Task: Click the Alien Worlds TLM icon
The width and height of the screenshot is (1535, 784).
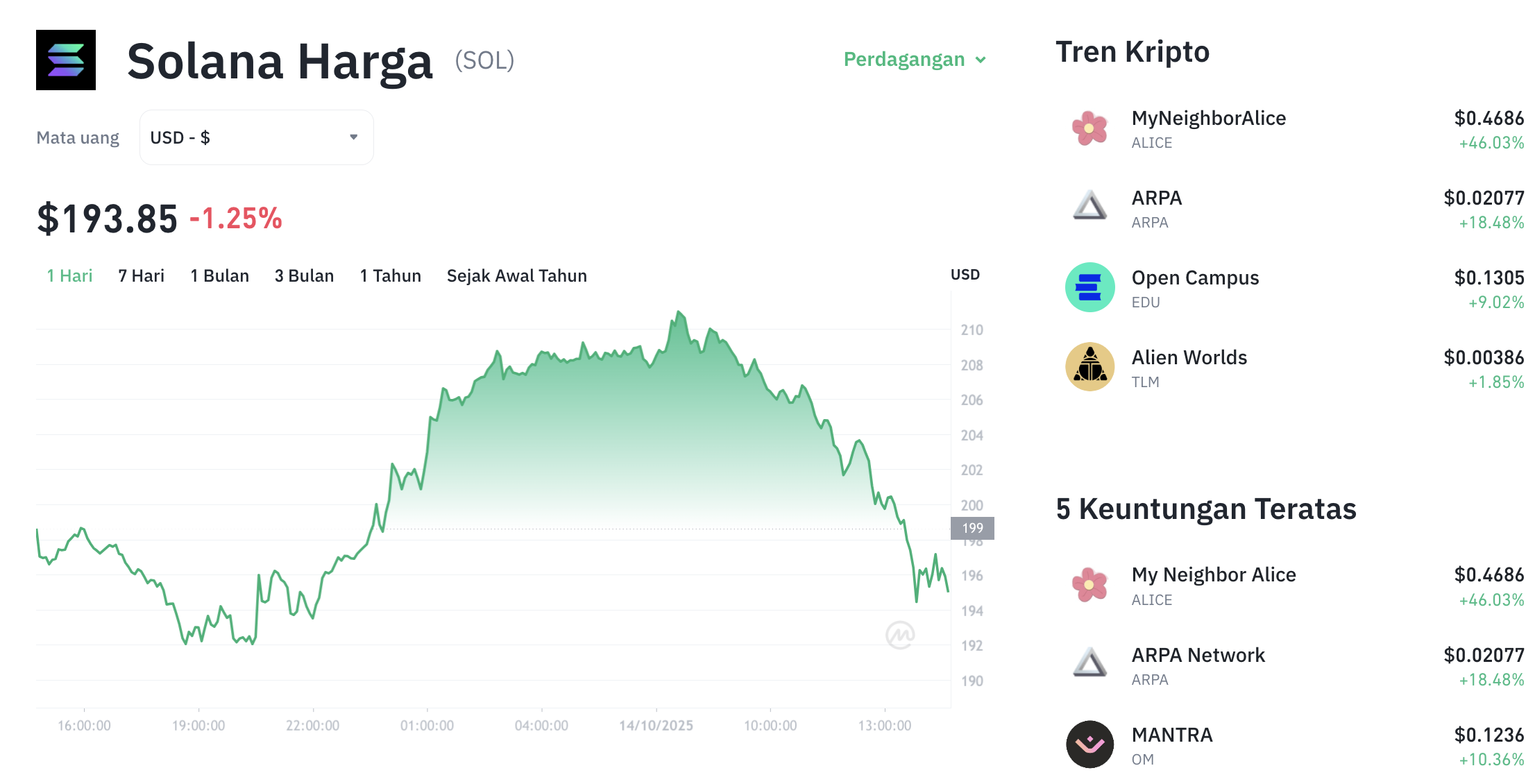Action: tap(1089, 367)
